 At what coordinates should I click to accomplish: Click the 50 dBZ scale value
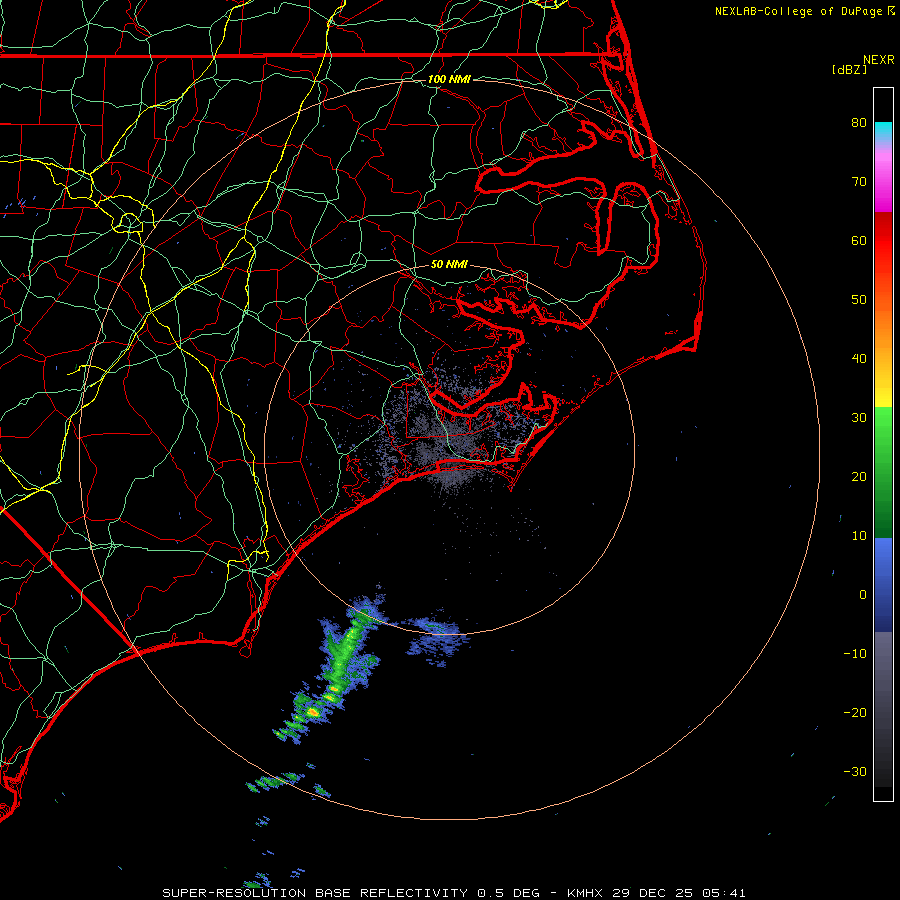point(859,300)
